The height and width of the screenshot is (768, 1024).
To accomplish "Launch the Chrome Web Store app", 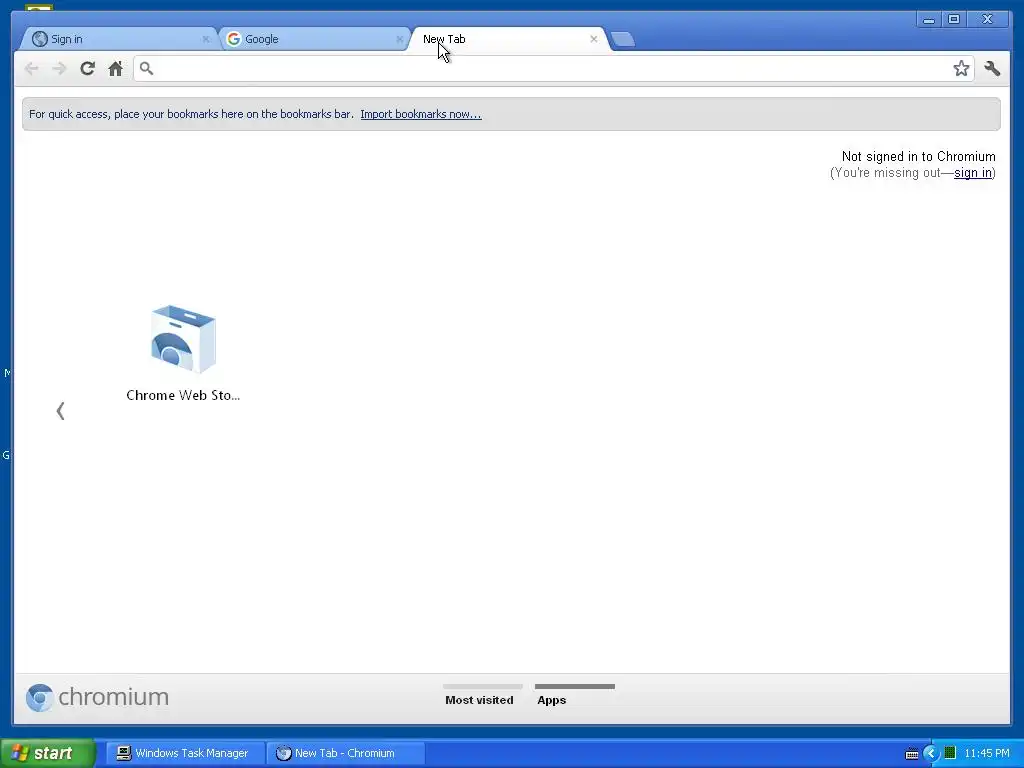I will click(x=183, y=353).
